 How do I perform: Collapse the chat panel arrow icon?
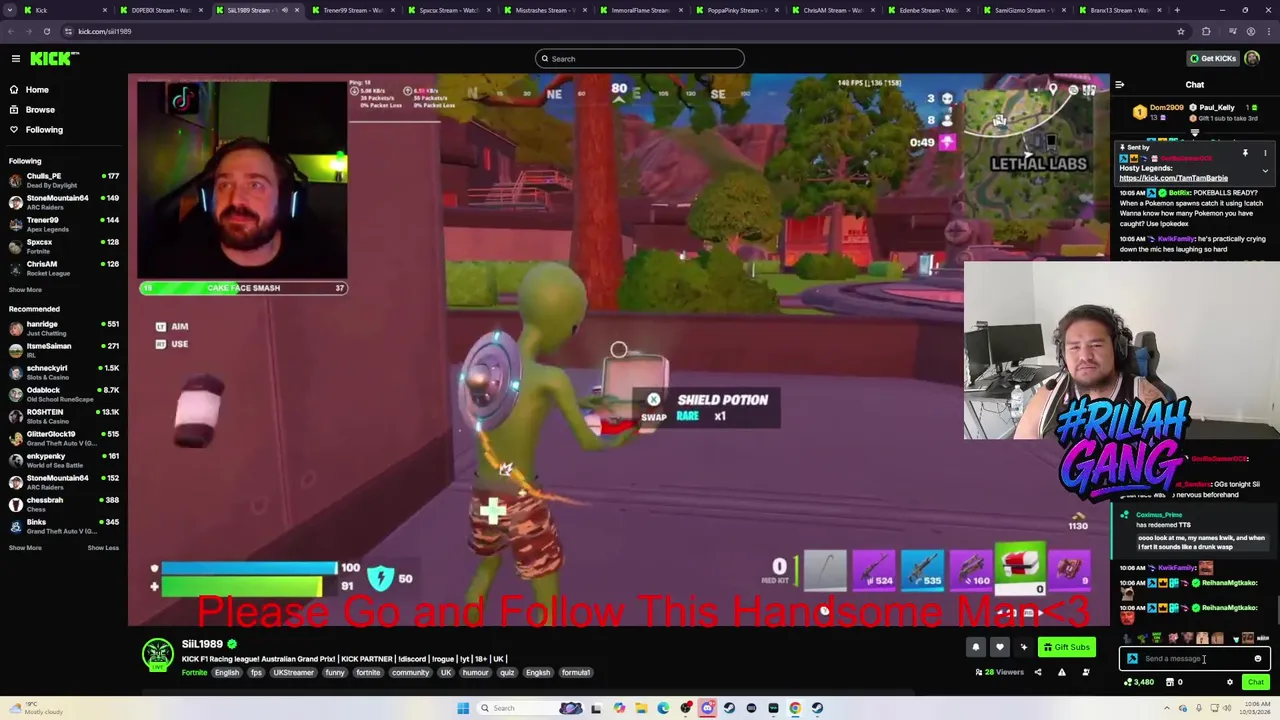click(1119, 85)
